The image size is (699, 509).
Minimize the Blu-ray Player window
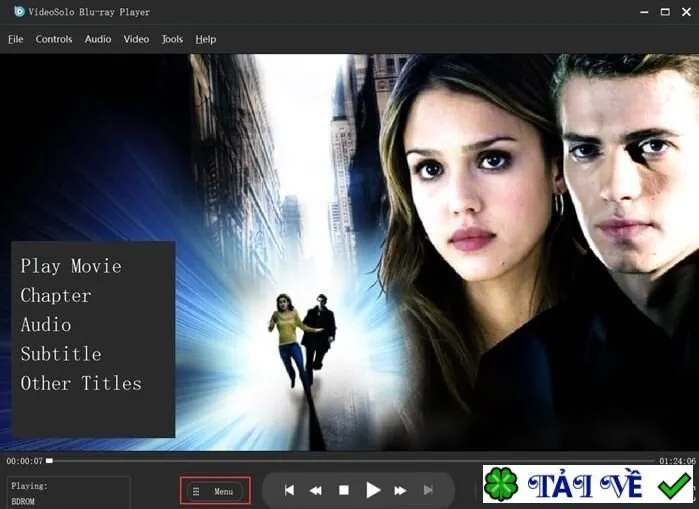[644, 12]
